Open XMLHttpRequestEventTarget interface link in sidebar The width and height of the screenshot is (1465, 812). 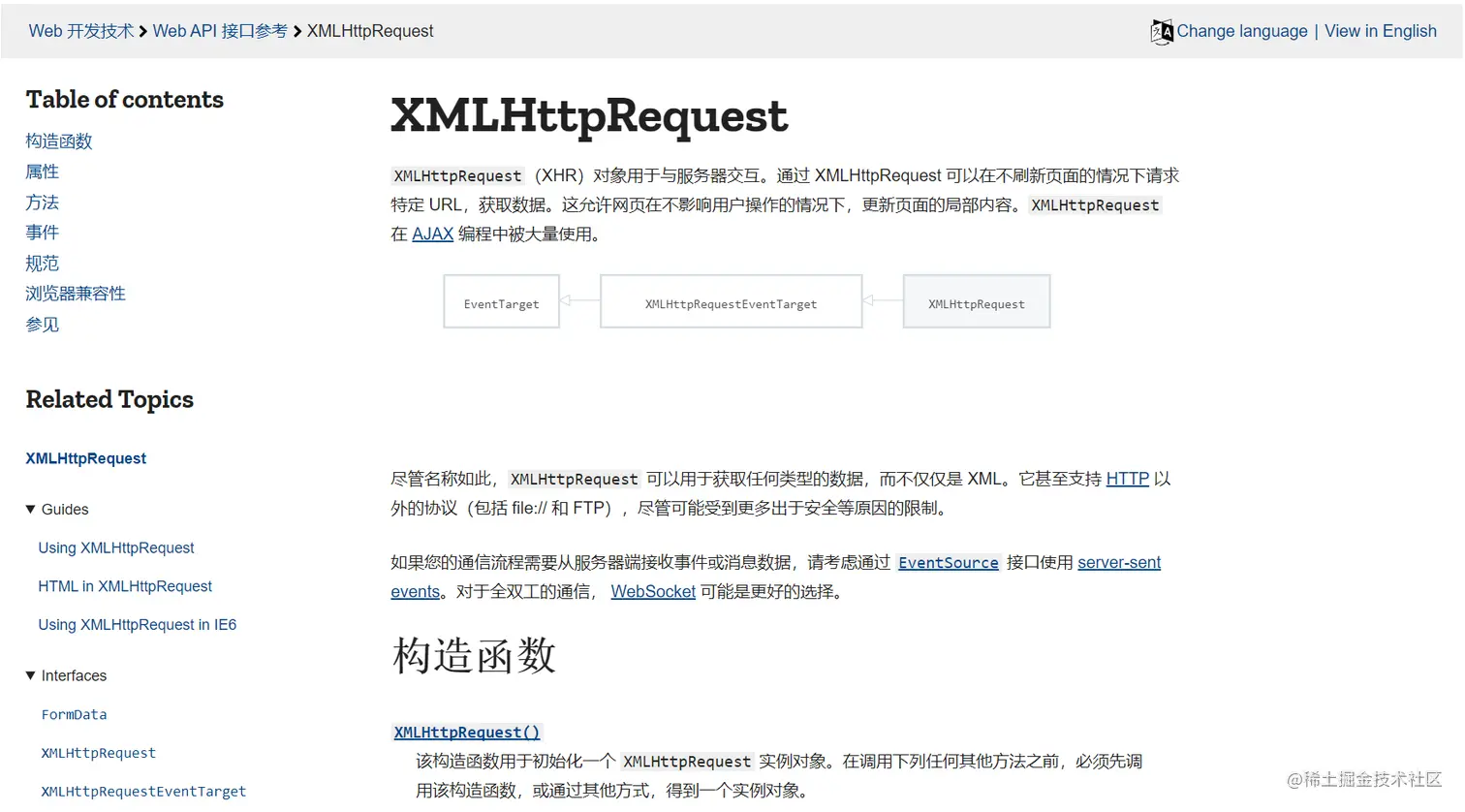tap(143, 792)
